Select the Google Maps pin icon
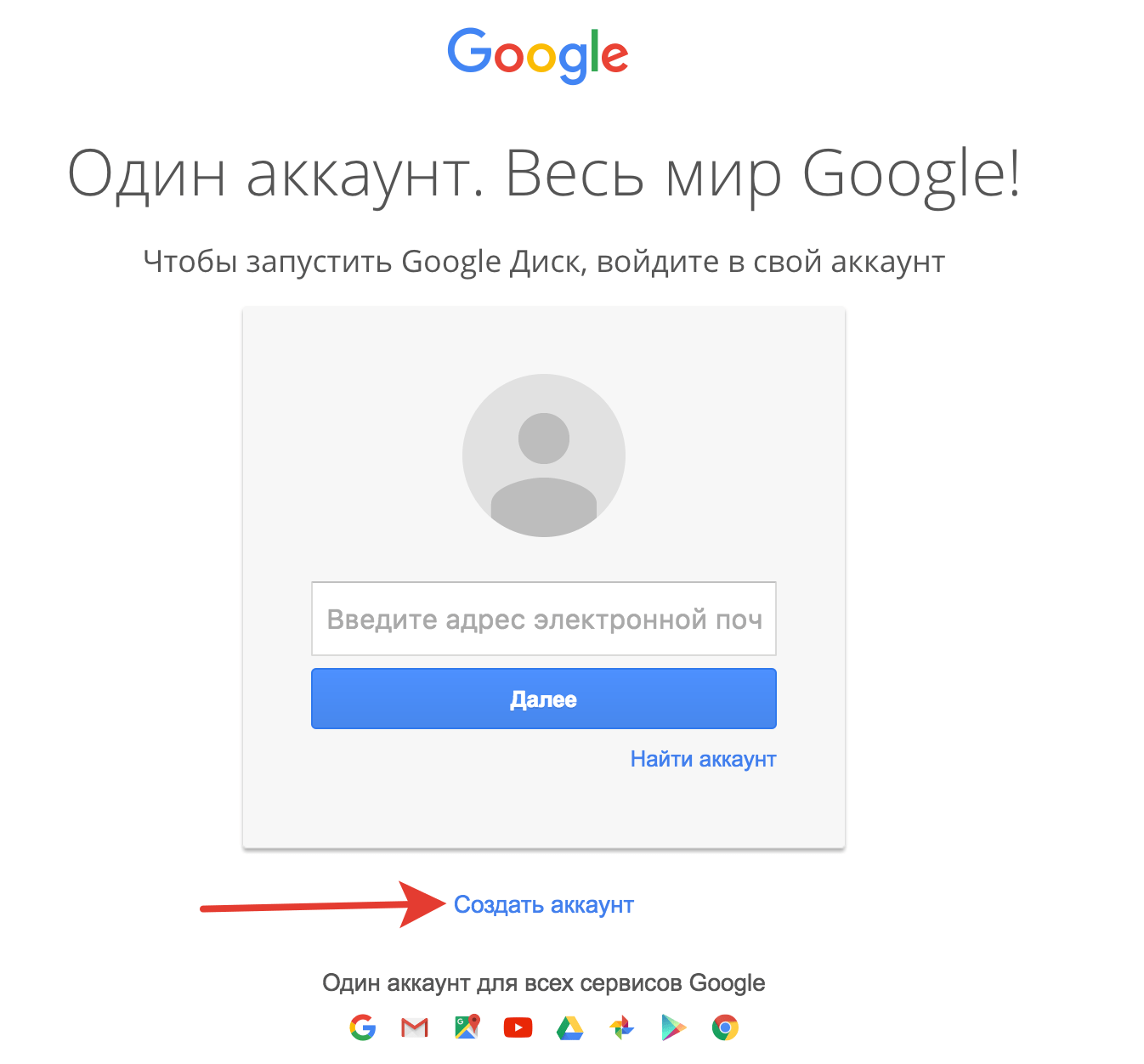This screenshot has height=1064, width=1144. 467,1027
